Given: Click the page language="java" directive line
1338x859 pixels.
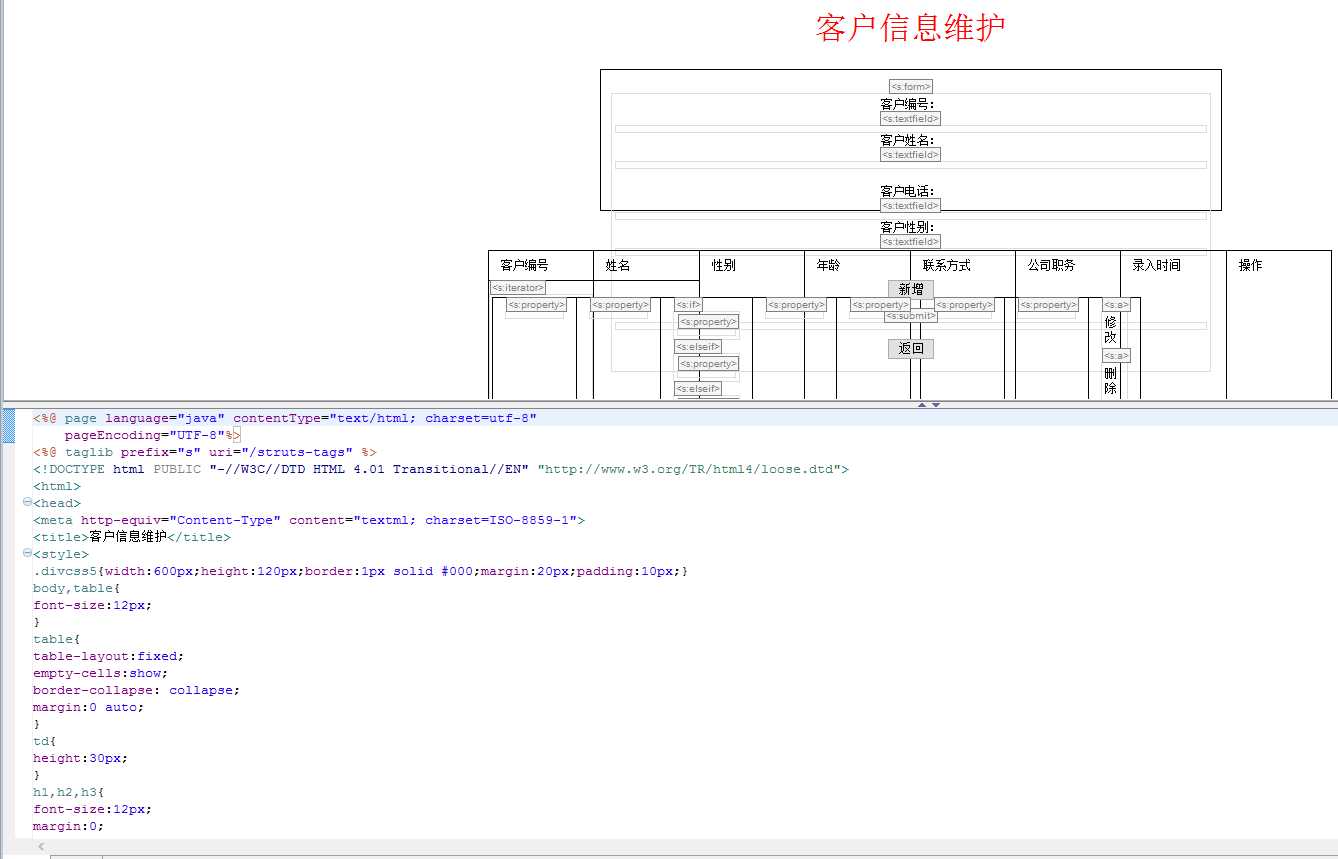Looking at the screenshot, I should (285, 418).
